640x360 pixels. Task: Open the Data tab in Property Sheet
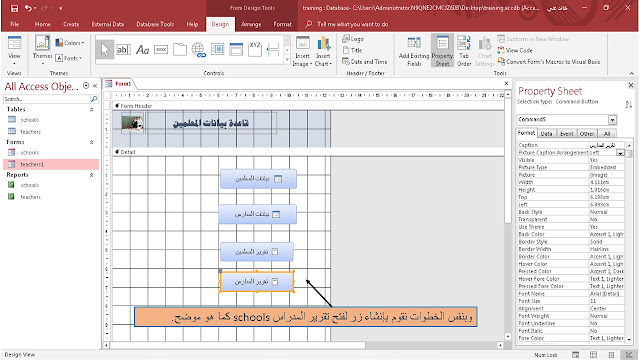click(546, 134)
